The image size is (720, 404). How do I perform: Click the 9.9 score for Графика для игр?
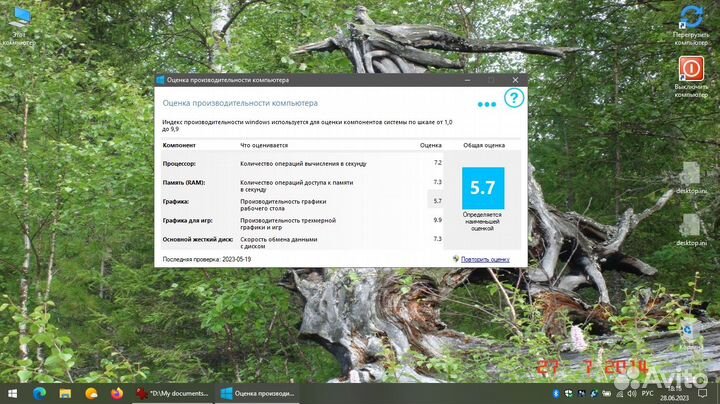pos(438,220)
